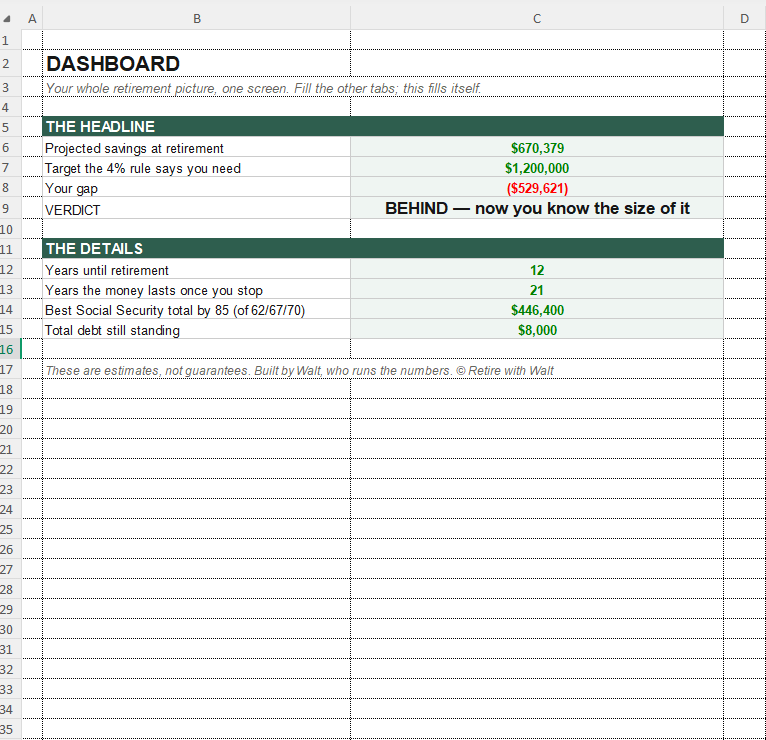
Task: Select the 'BEHIND — now you know' verdict cell
Action: [x=537, y=209]
